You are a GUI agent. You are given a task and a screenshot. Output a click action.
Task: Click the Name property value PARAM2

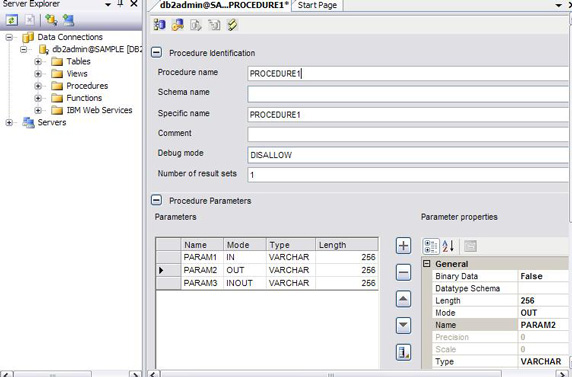[543, 325]
